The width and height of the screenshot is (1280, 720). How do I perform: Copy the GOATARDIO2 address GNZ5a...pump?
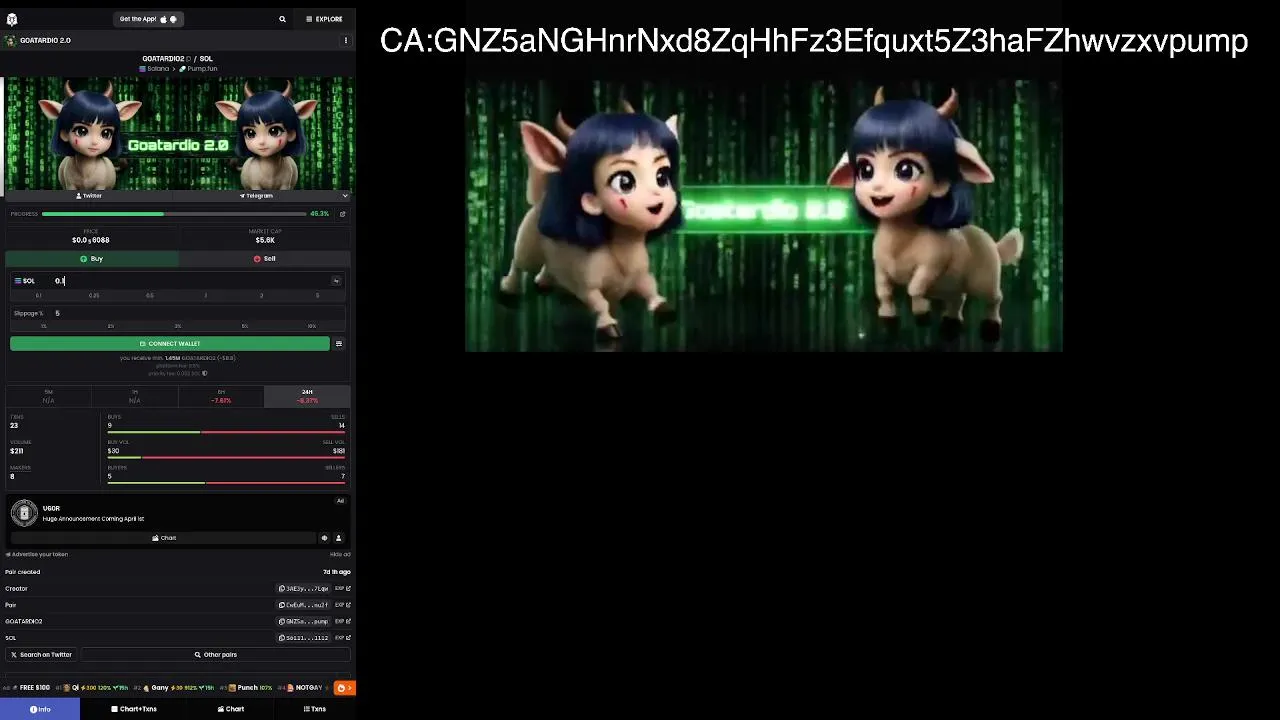pos(303,622)
